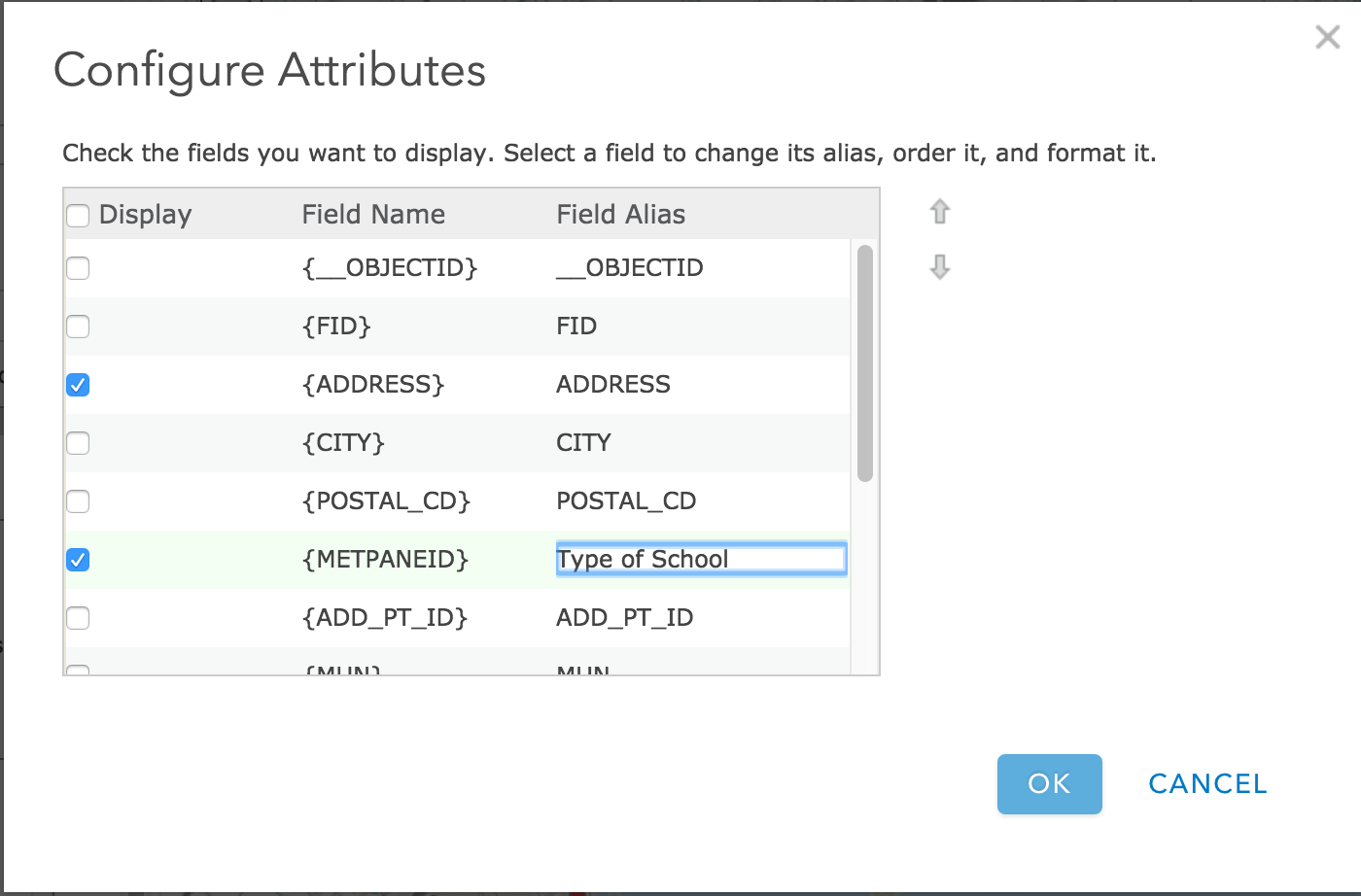The width and height of the screenshot is (1361, 896).
Task: Confirm changes with the OK button
Action: pos(1050,783)
